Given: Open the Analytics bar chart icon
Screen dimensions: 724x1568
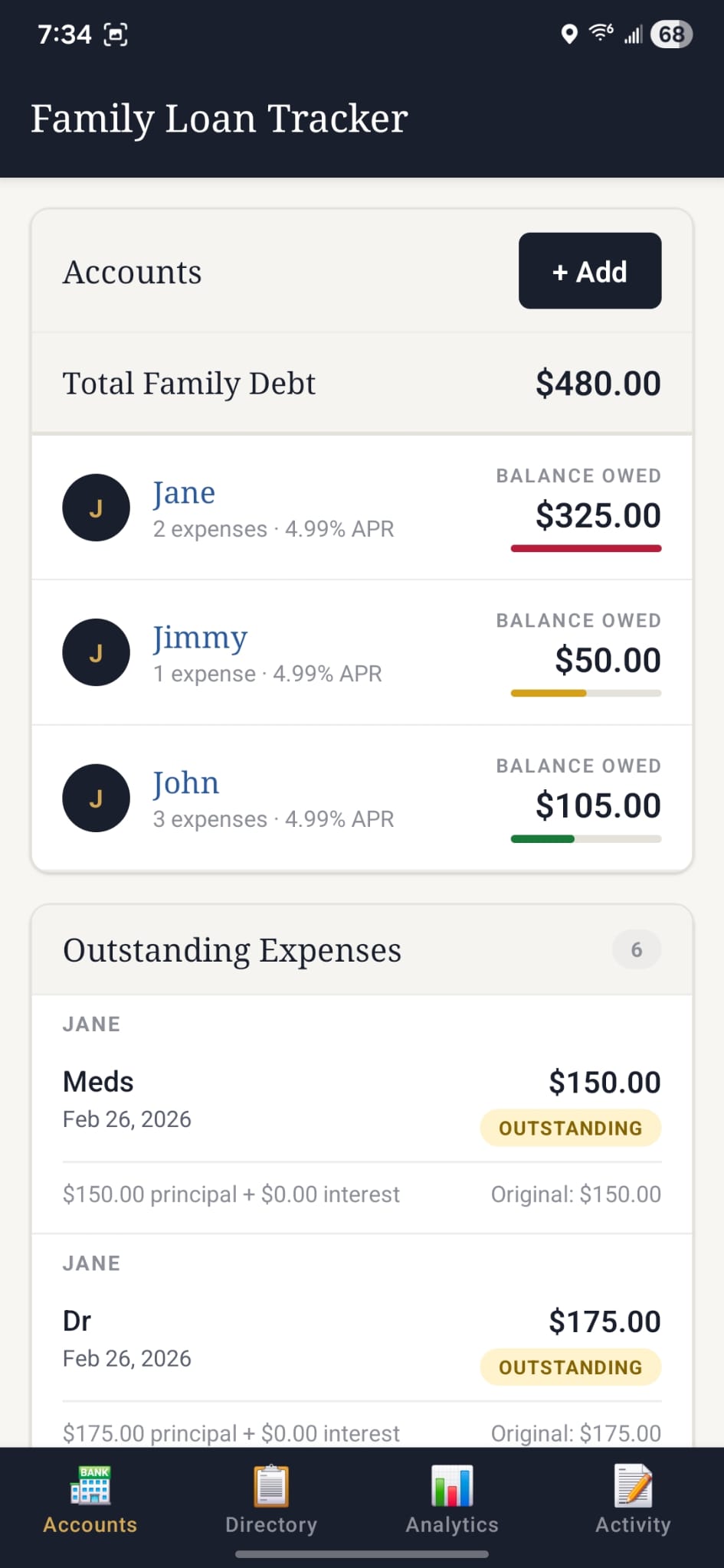Looking at the screenshot, I should (x=452, y=1487).
